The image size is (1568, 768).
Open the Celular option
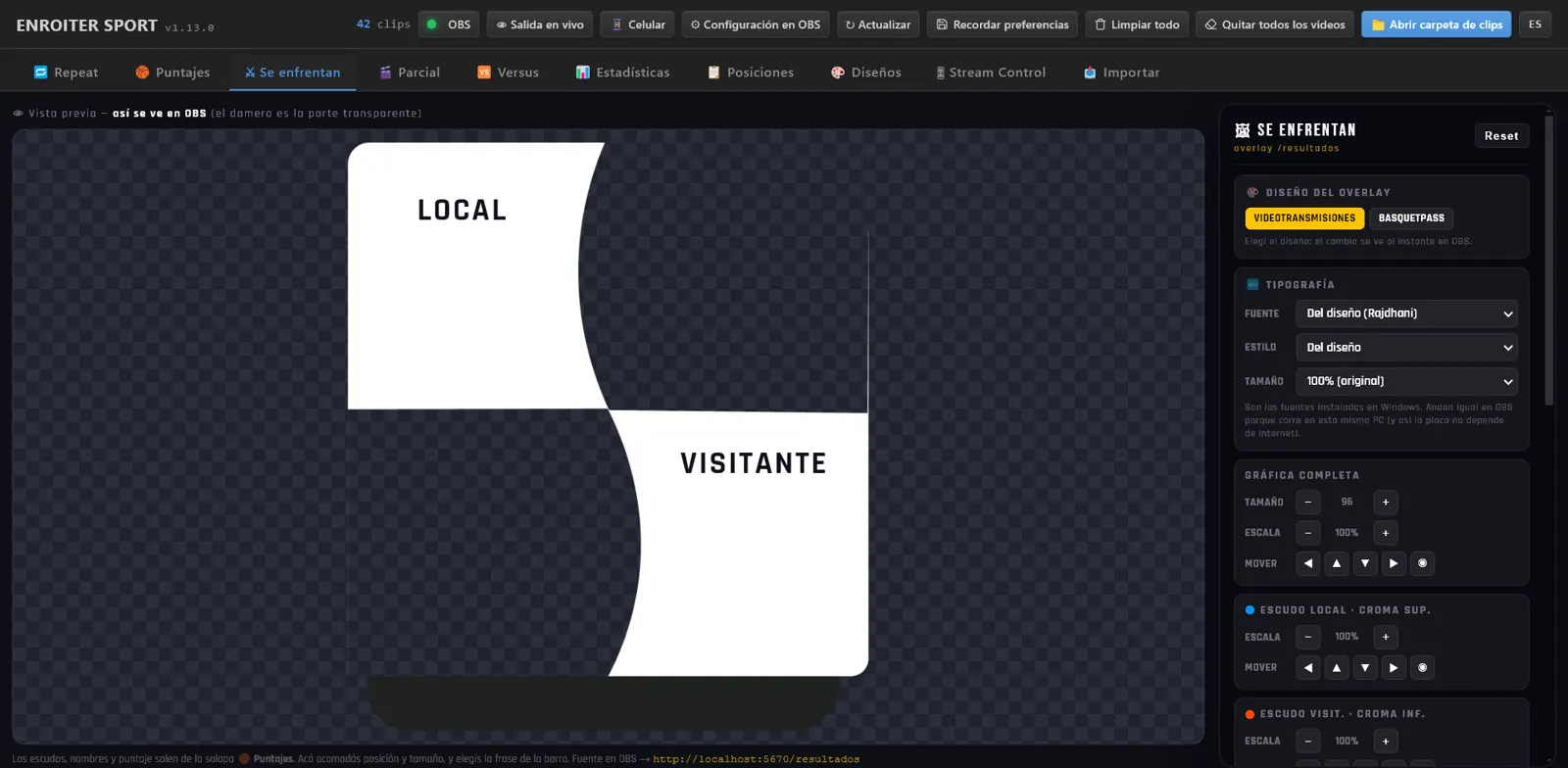638,24
